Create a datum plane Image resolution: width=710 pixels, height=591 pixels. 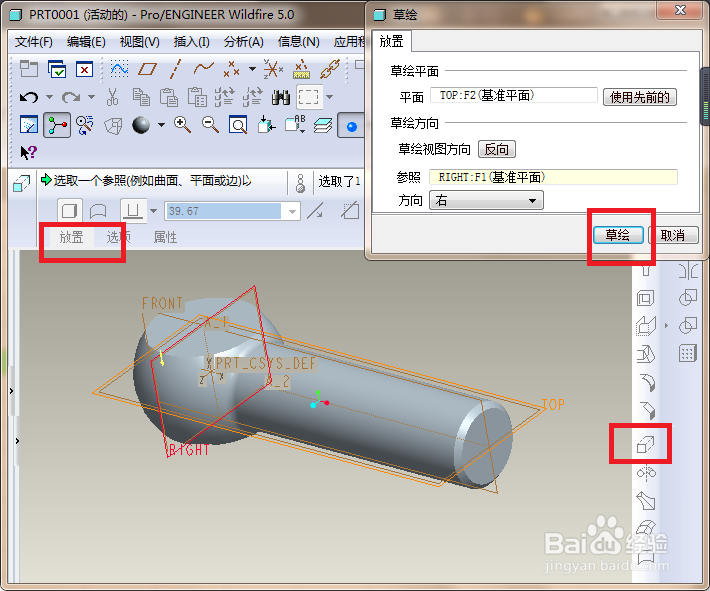(x=147, y=69)
